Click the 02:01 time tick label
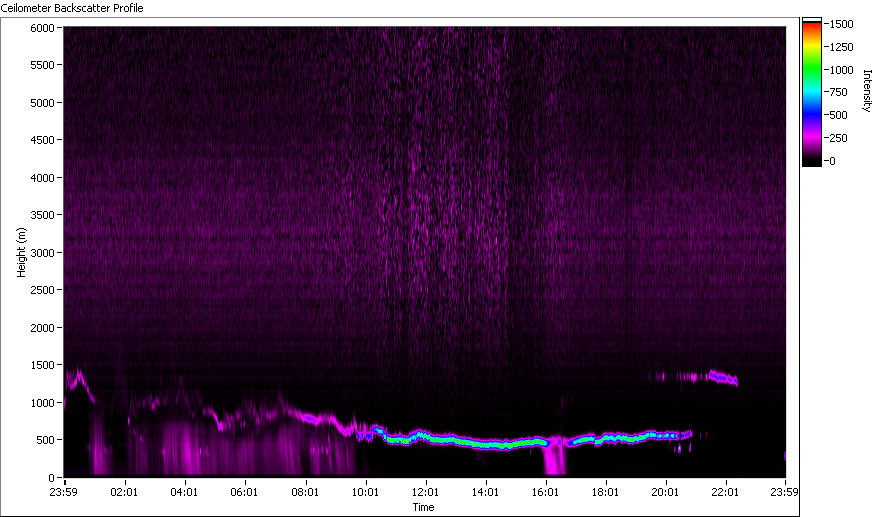Image resolution: width=876 pixels, height=517 pixels. tap(123, 492)
